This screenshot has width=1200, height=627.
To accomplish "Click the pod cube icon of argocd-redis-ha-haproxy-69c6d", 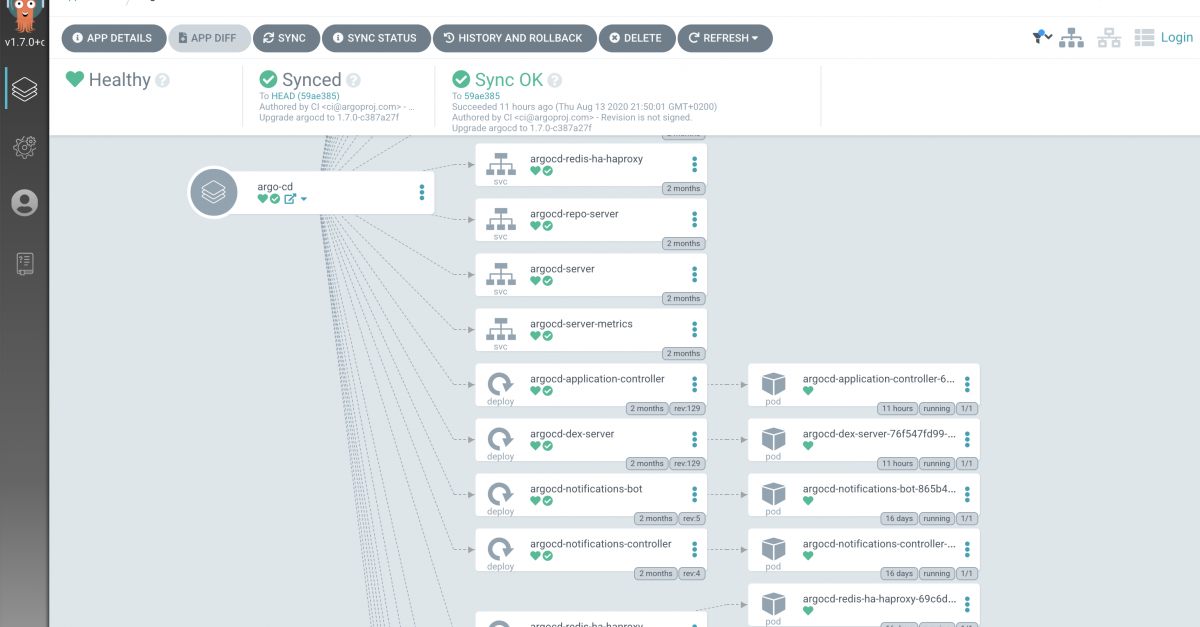I will [x=773, y=604].
